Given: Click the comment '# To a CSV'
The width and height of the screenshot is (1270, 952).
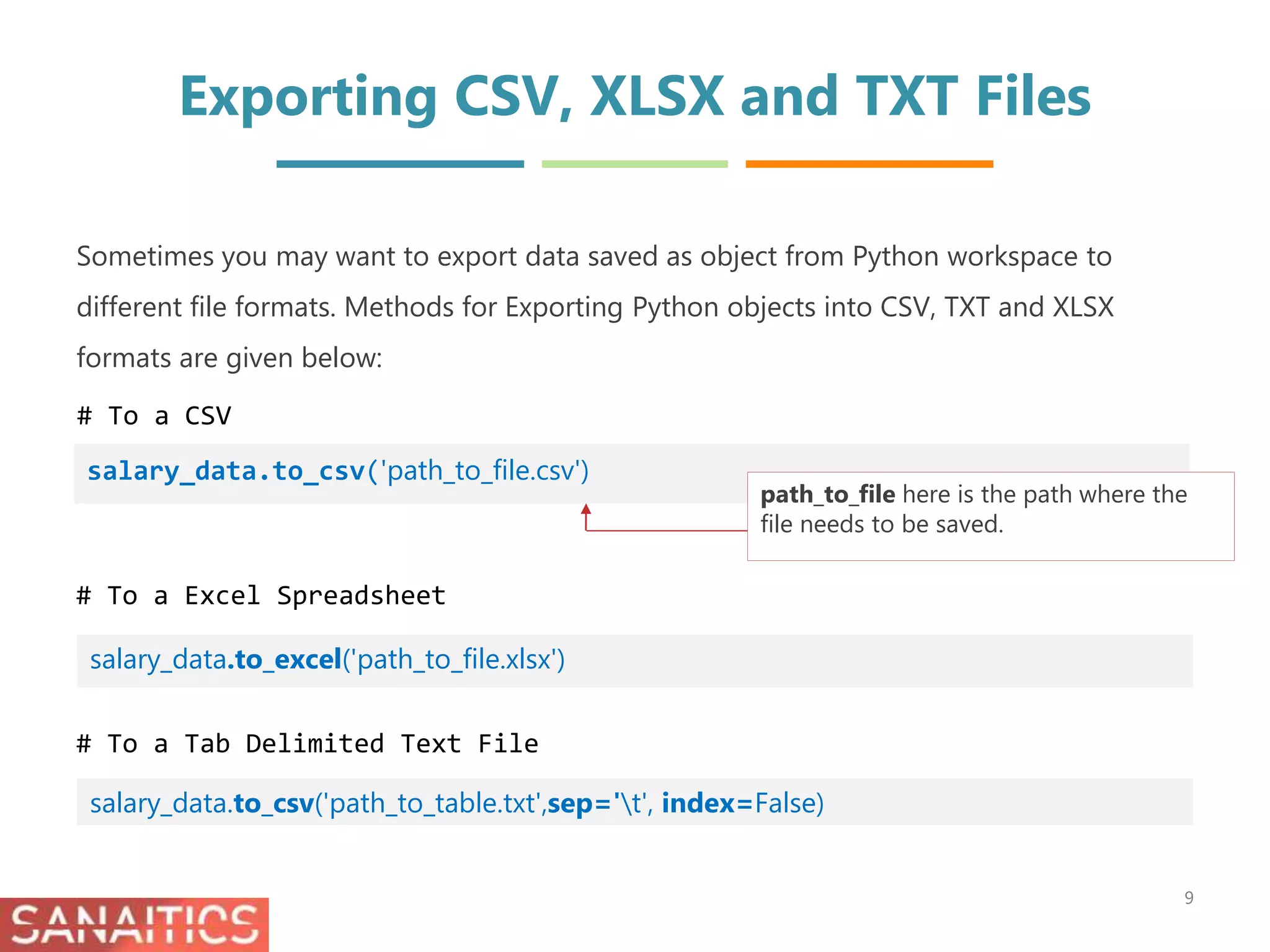Looking at the screenshot, I should tap(154, 416).
